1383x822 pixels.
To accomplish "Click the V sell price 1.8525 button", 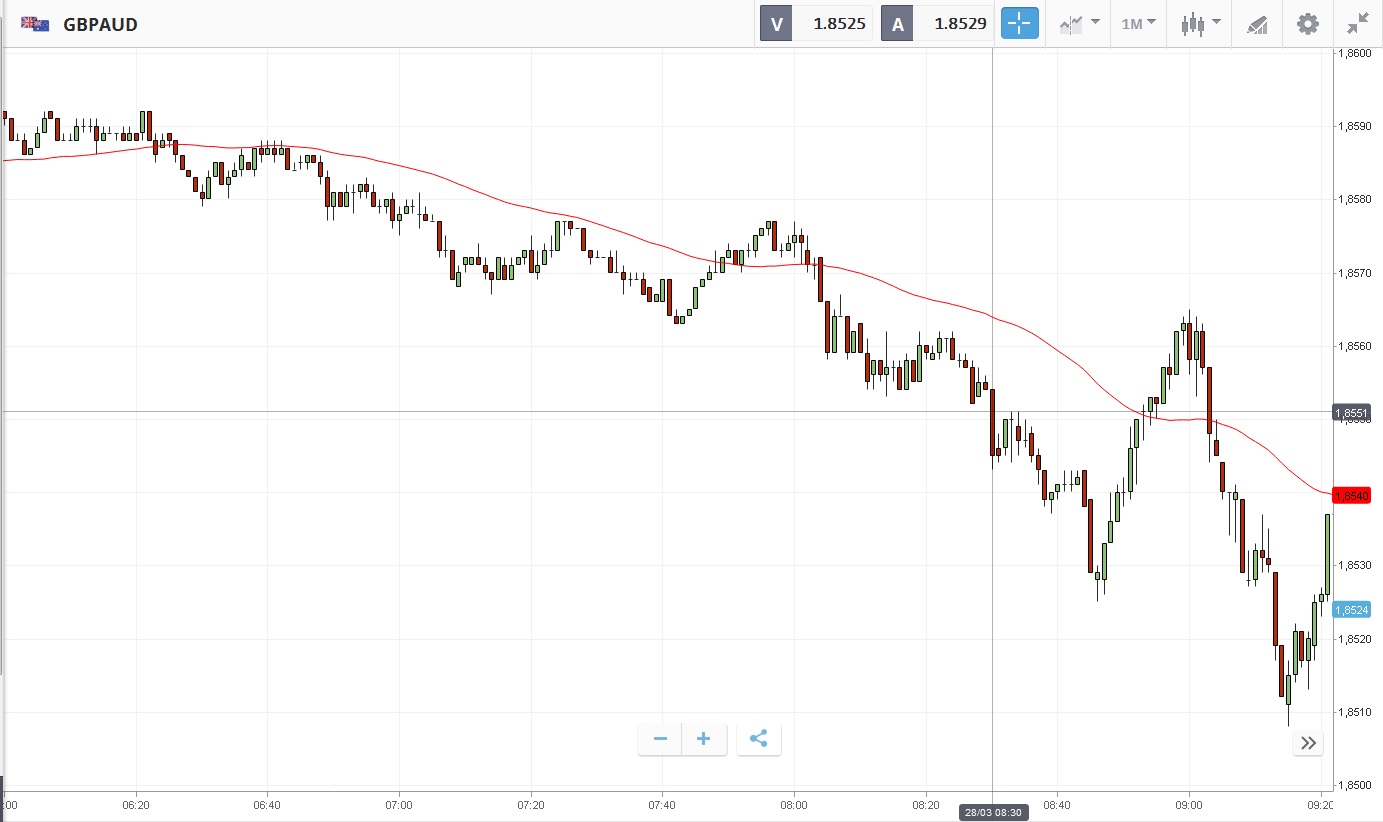I will coord(816,24).
